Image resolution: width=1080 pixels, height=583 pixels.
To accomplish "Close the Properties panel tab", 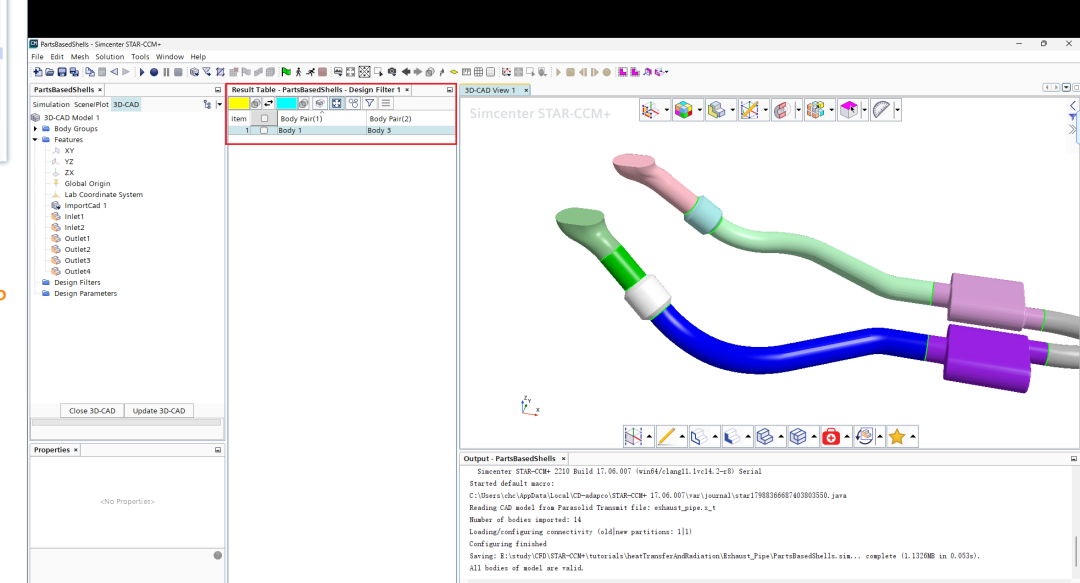I will click(76, 449).
